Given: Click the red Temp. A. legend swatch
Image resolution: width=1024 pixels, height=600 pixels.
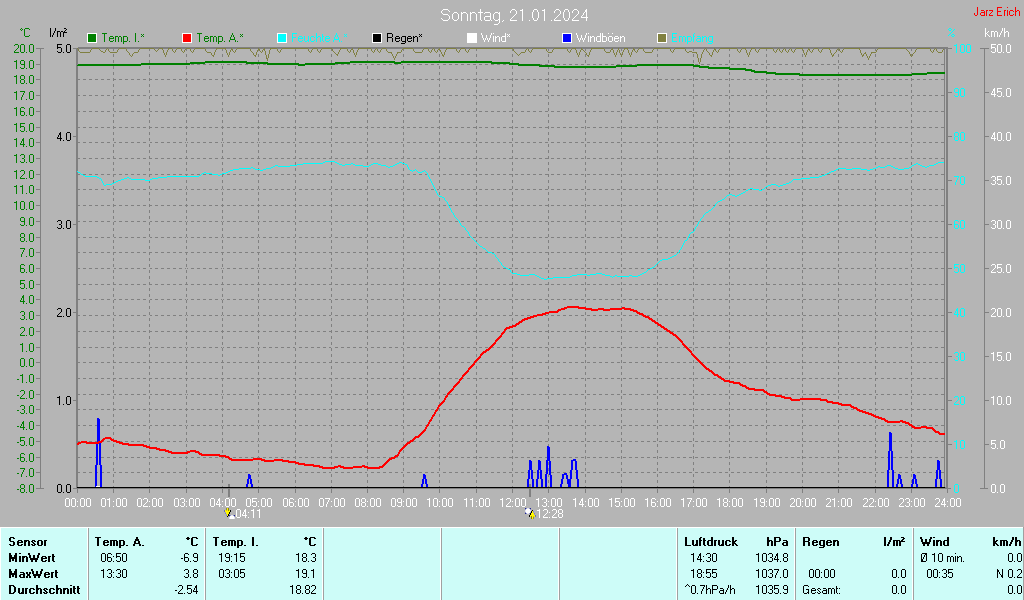Looking at the screenshot, I should pos(187,38).
